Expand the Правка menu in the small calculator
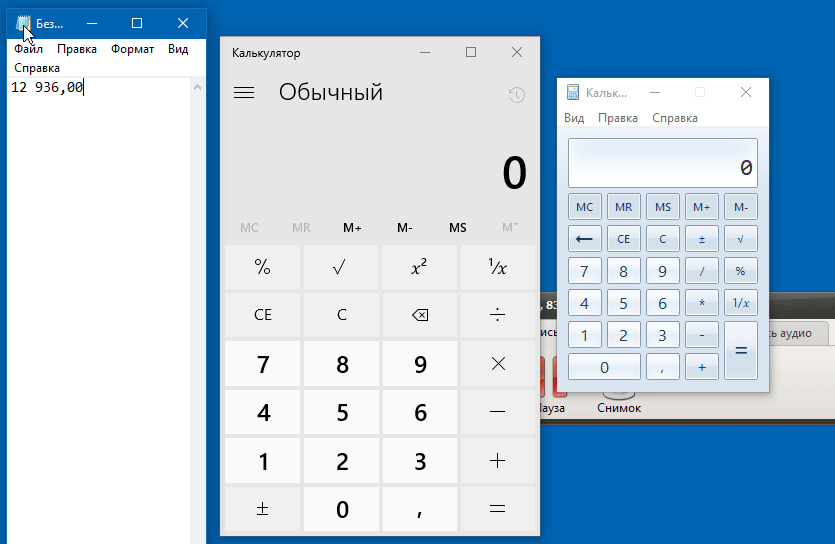The image size is (835, 544). [618, 118]
